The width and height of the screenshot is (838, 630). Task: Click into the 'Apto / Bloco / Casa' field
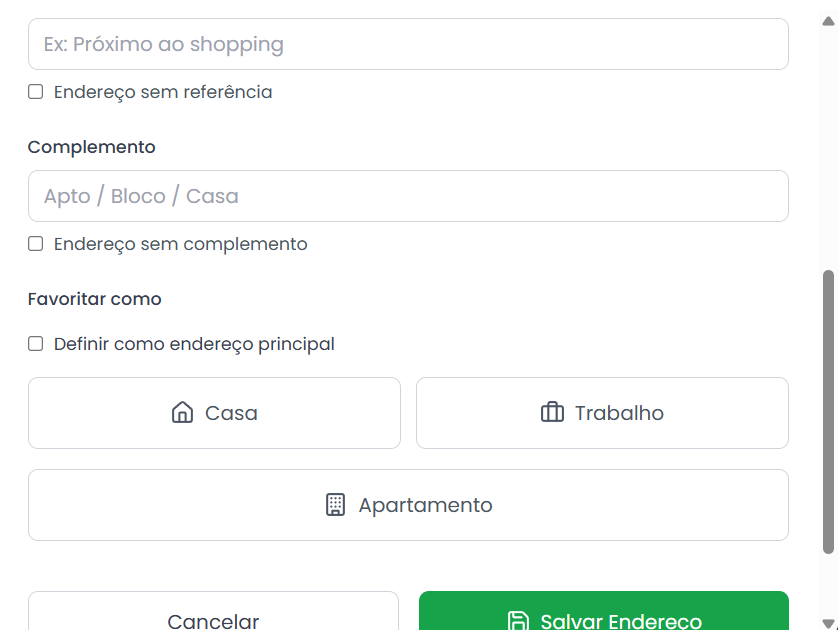point(408,196)
